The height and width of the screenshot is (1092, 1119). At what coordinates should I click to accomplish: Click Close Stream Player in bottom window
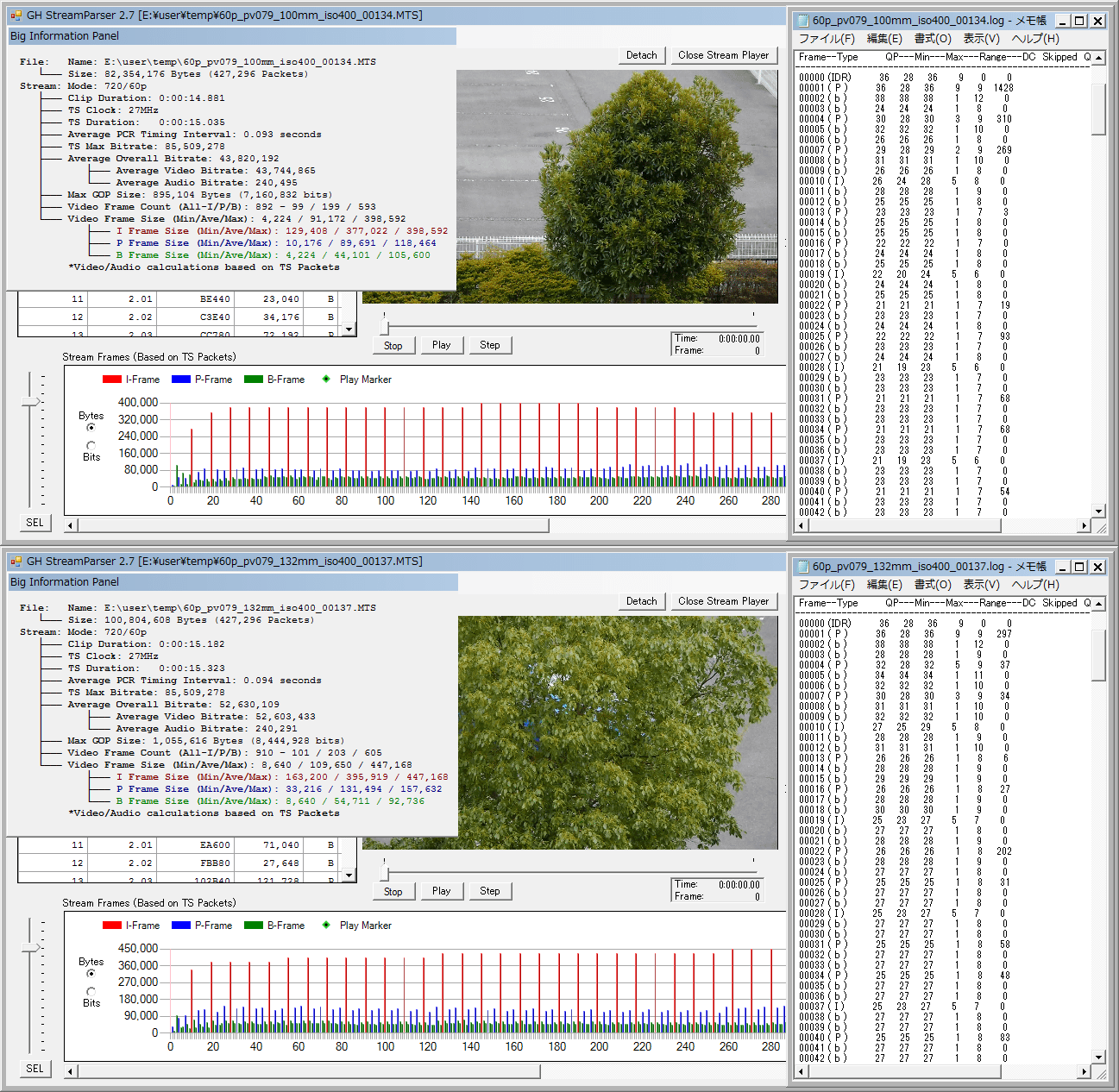coord(723,601)
